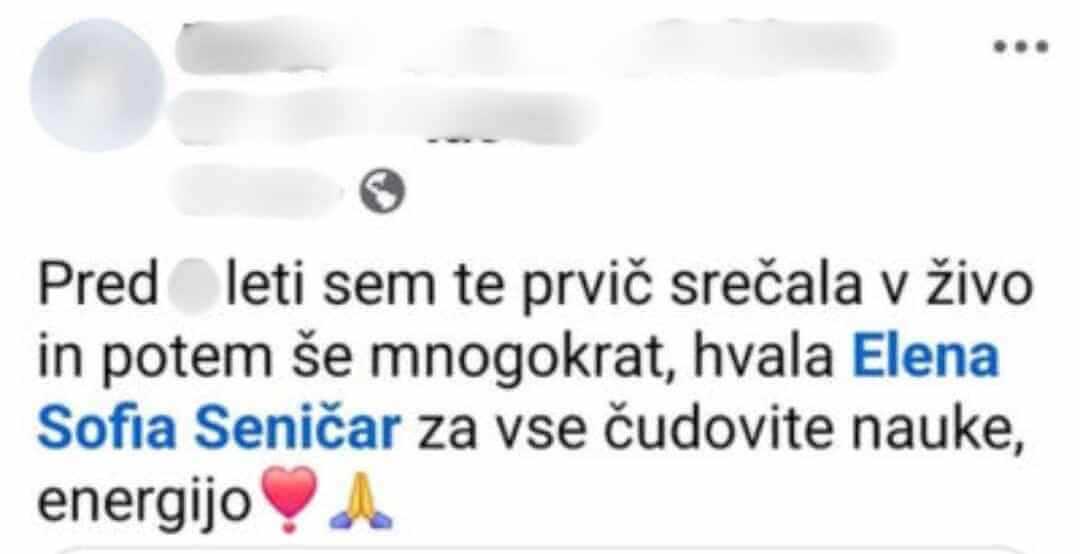Open the blurred profile avatar picture
The image size is (1080, 554).
tap(97, 85)
